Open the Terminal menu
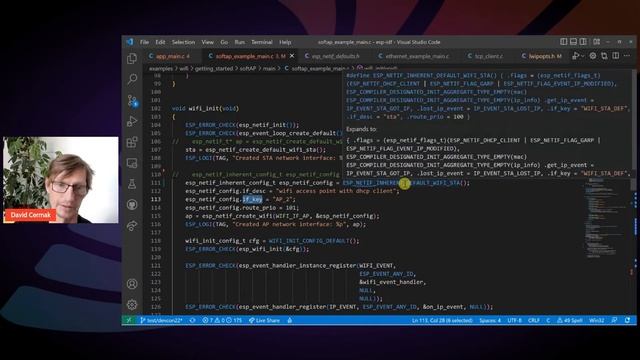 point(262,42)
